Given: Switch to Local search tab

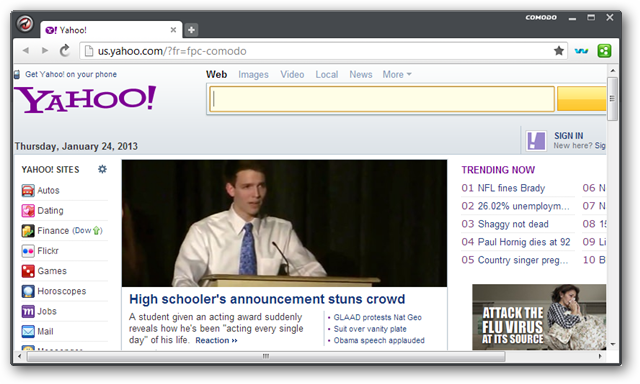Looking at the screenshot, I should (327, 74).
